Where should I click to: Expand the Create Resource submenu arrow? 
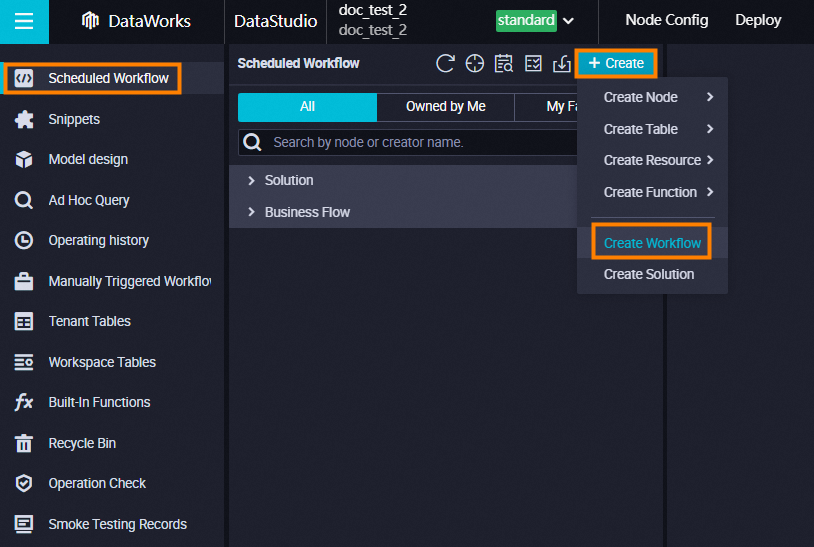point(710,160)
